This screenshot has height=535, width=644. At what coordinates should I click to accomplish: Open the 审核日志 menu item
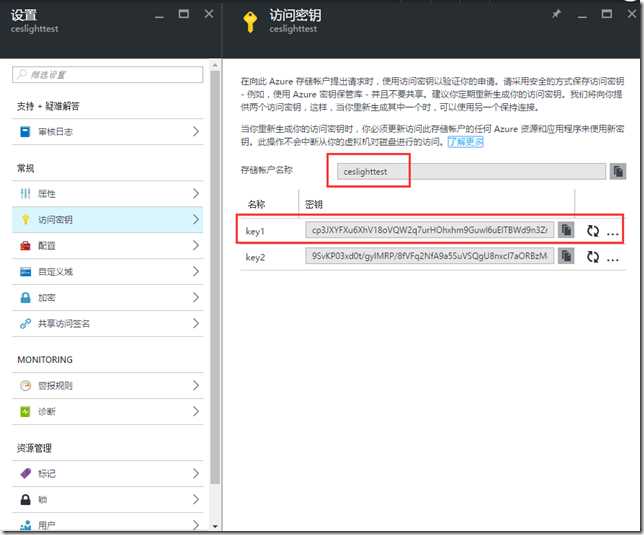[108, 132]
